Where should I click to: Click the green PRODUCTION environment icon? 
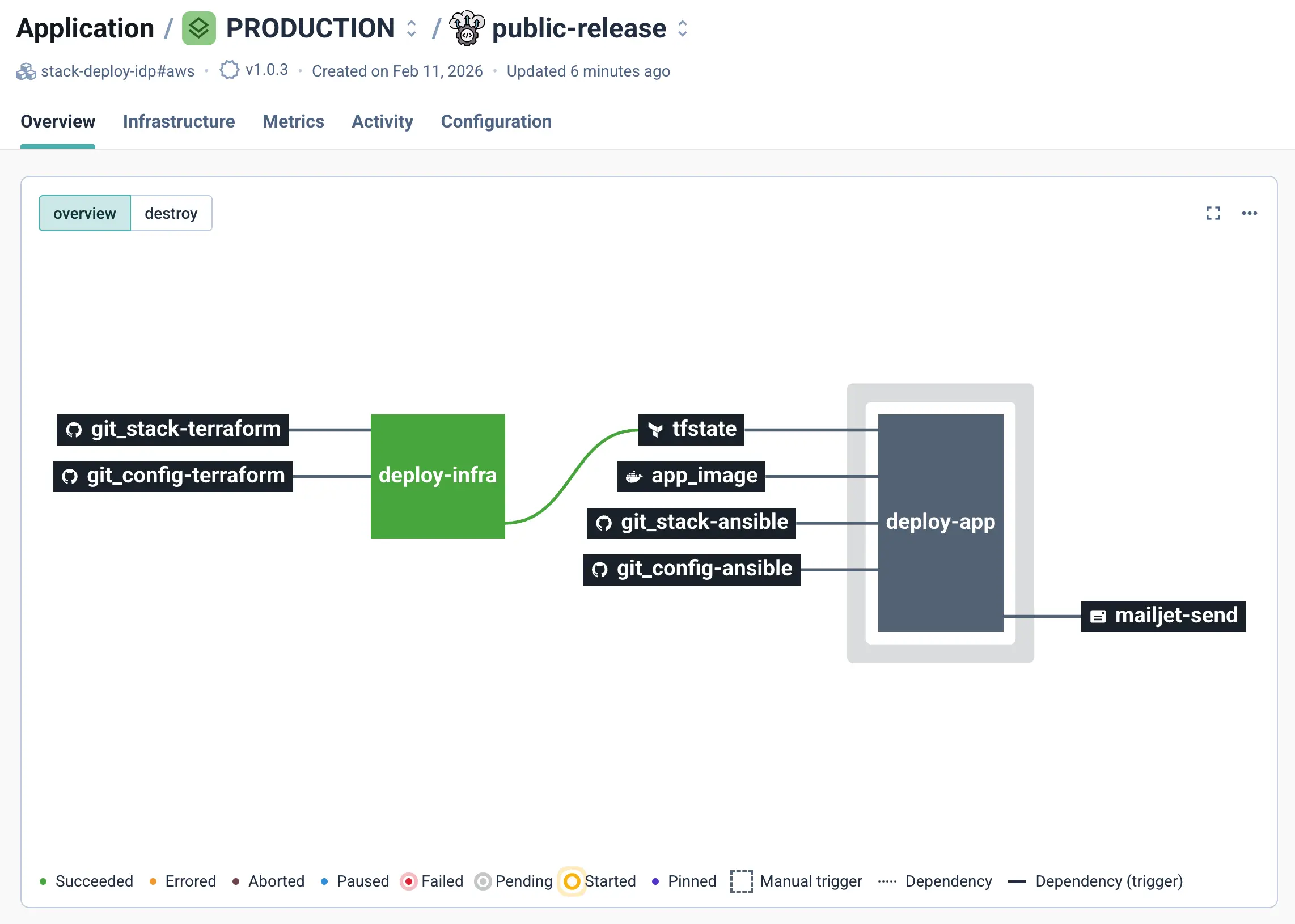[198, 28]
